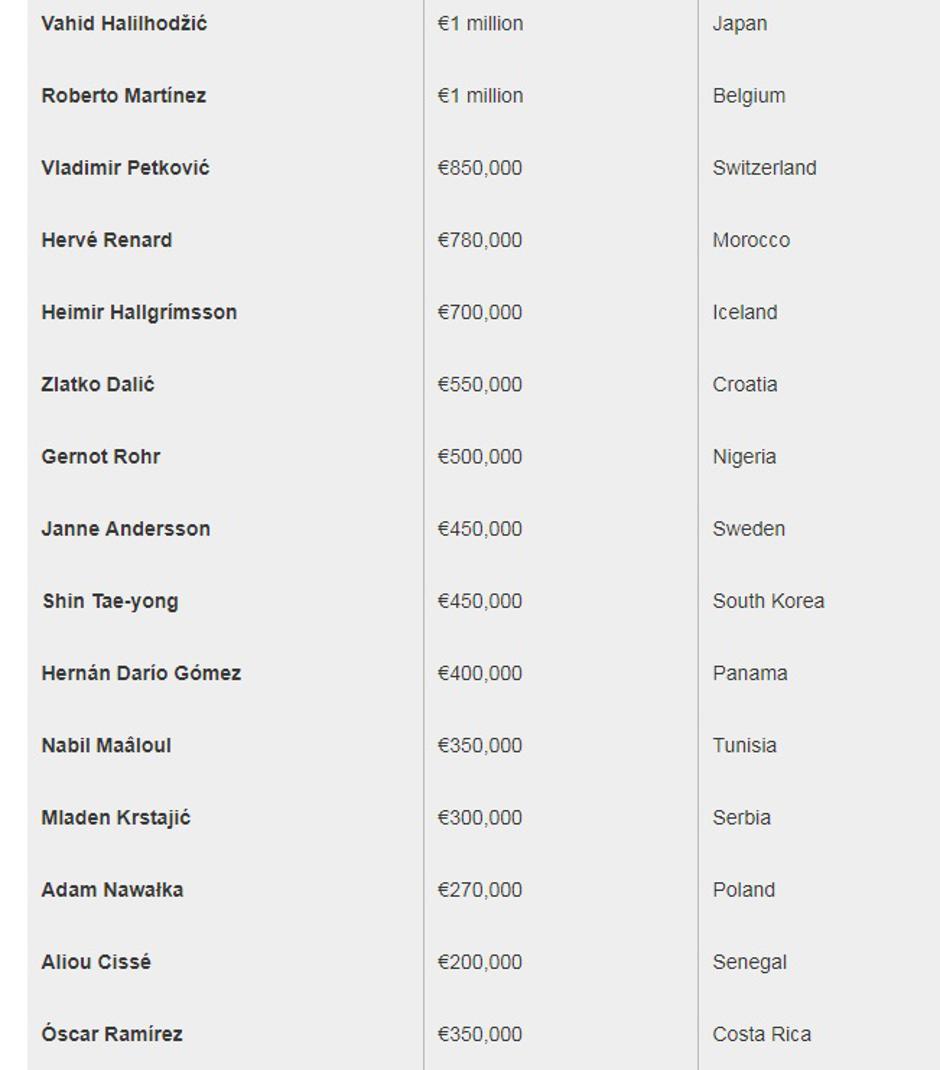Click Heimir Hallgrímsson in the list
940x1070 pixels.
point(139,312)
